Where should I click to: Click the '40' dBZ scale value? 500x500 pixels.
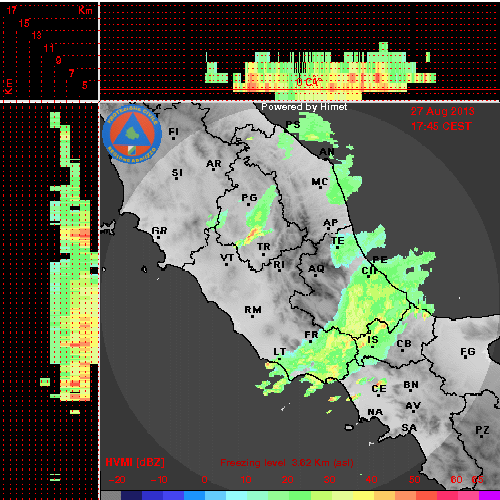point(371,480)
